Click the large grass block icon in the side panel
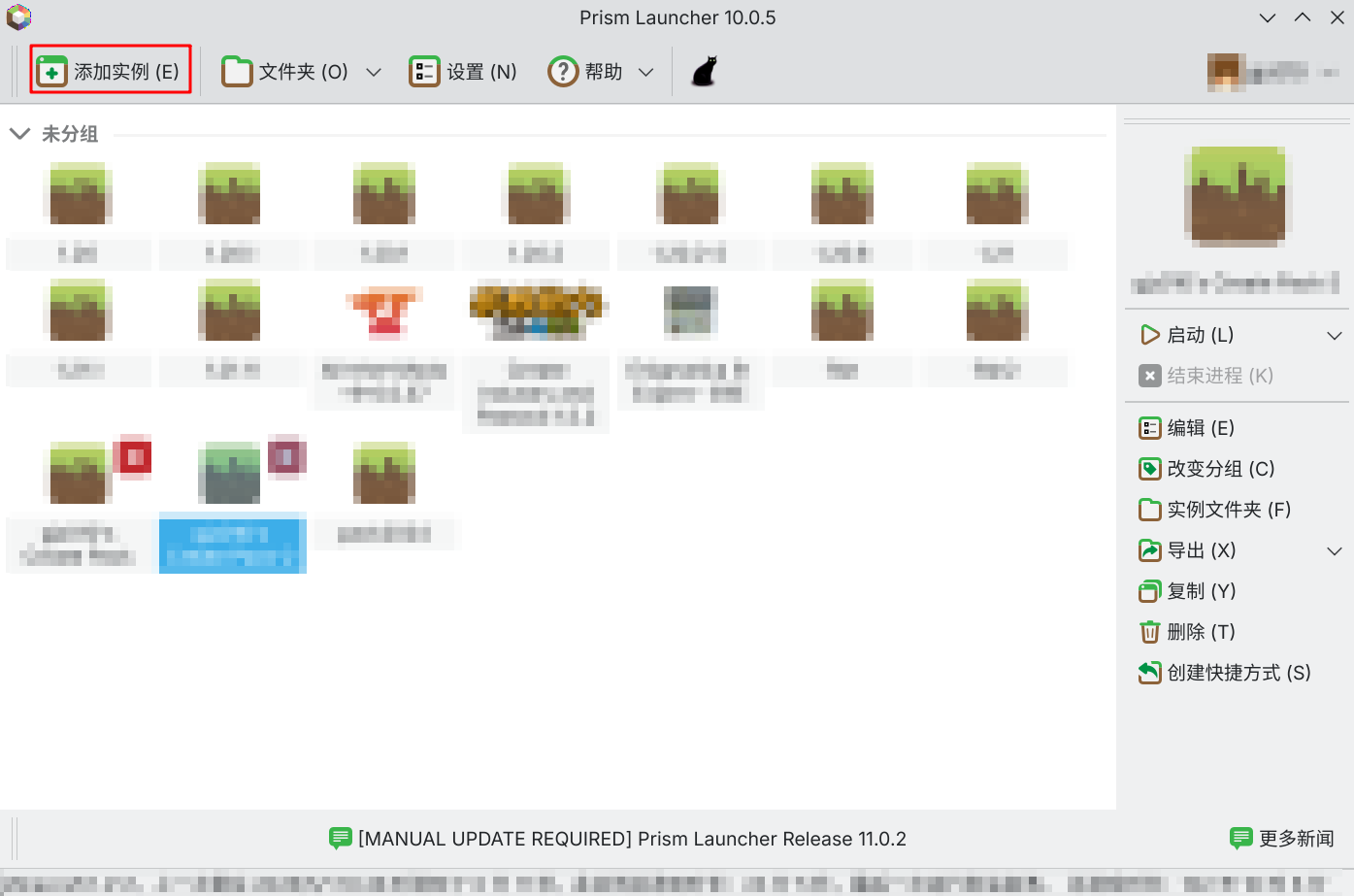1354x896 pixels. tap(1237, 196)
